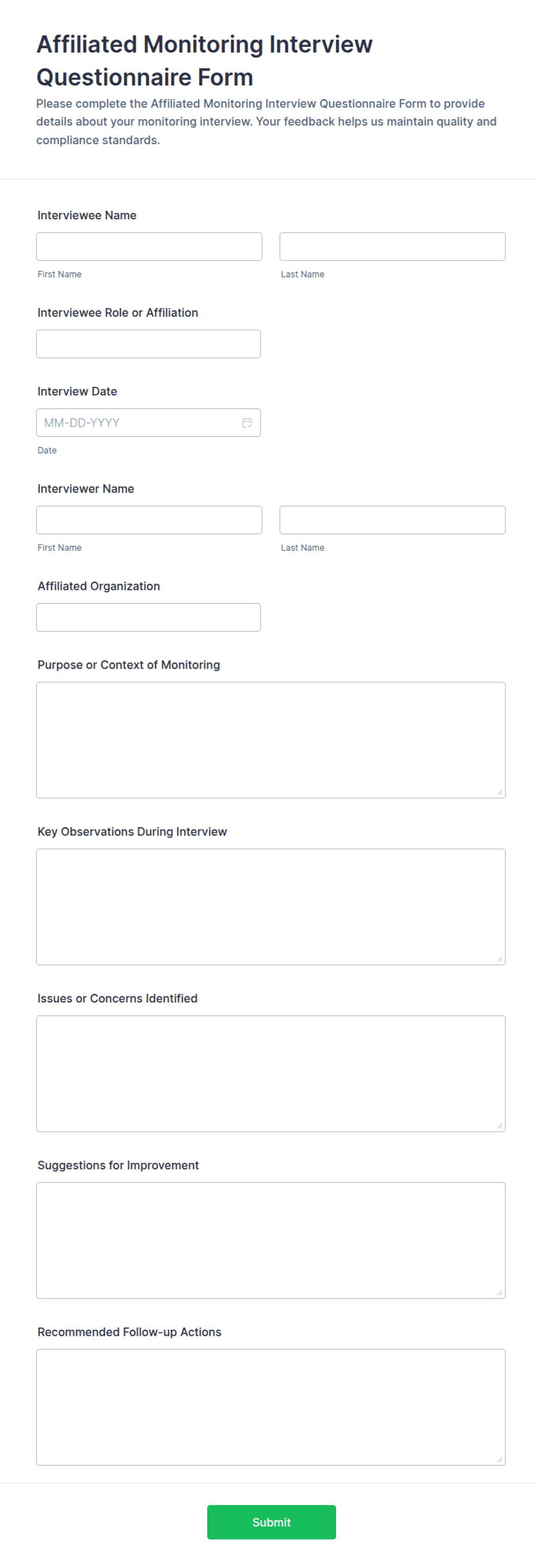The height and width of the screenshot is (1568, 537).
Task: Focus the Suggestions for Improvement textarea
Action: pos(271,1241)
